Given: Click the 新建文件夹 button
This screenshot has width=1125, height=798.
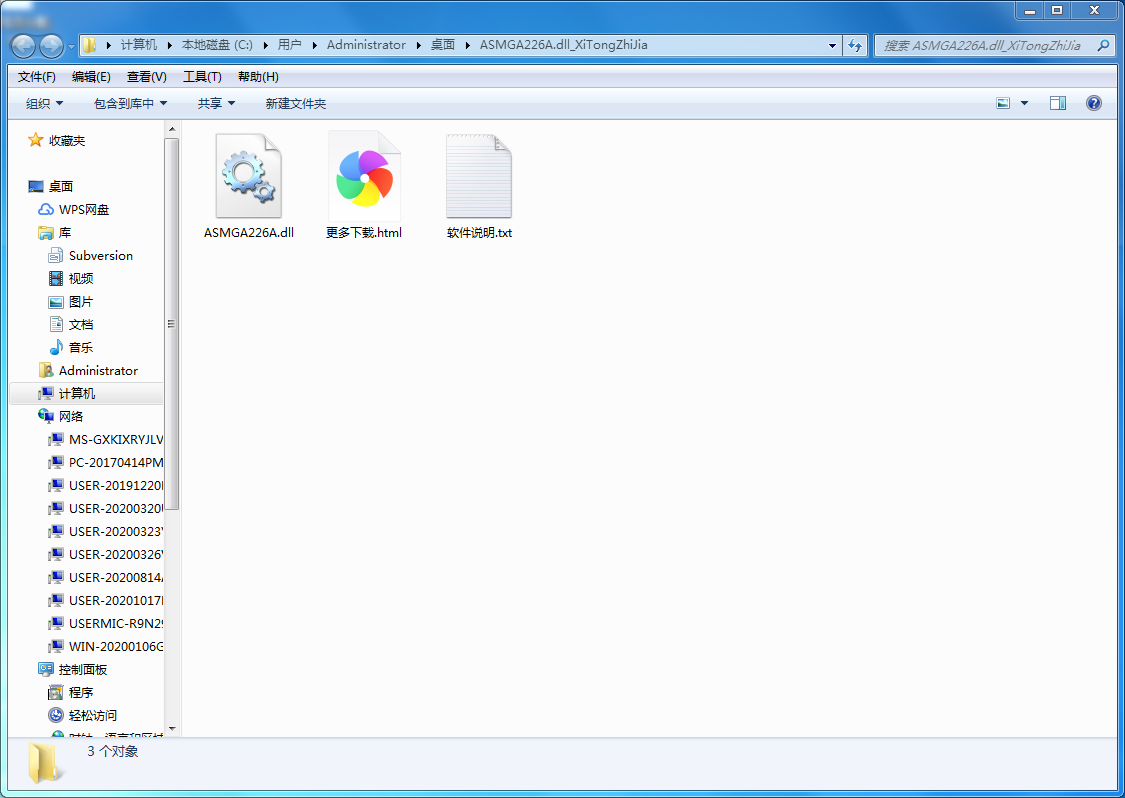Looking at the screenshot, I should click(296, 103).
